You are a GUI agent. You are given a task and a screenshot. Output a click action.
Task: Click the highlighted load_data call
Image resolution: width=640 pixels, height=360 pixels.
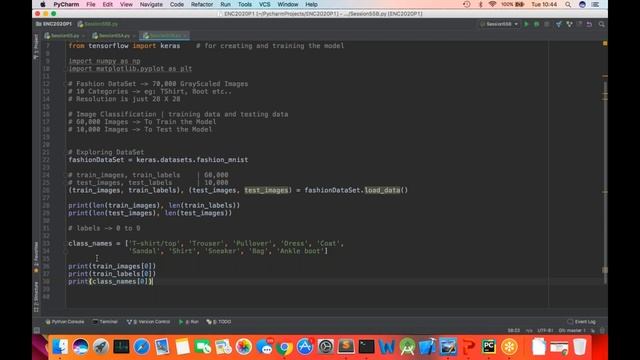pos(382,190)
